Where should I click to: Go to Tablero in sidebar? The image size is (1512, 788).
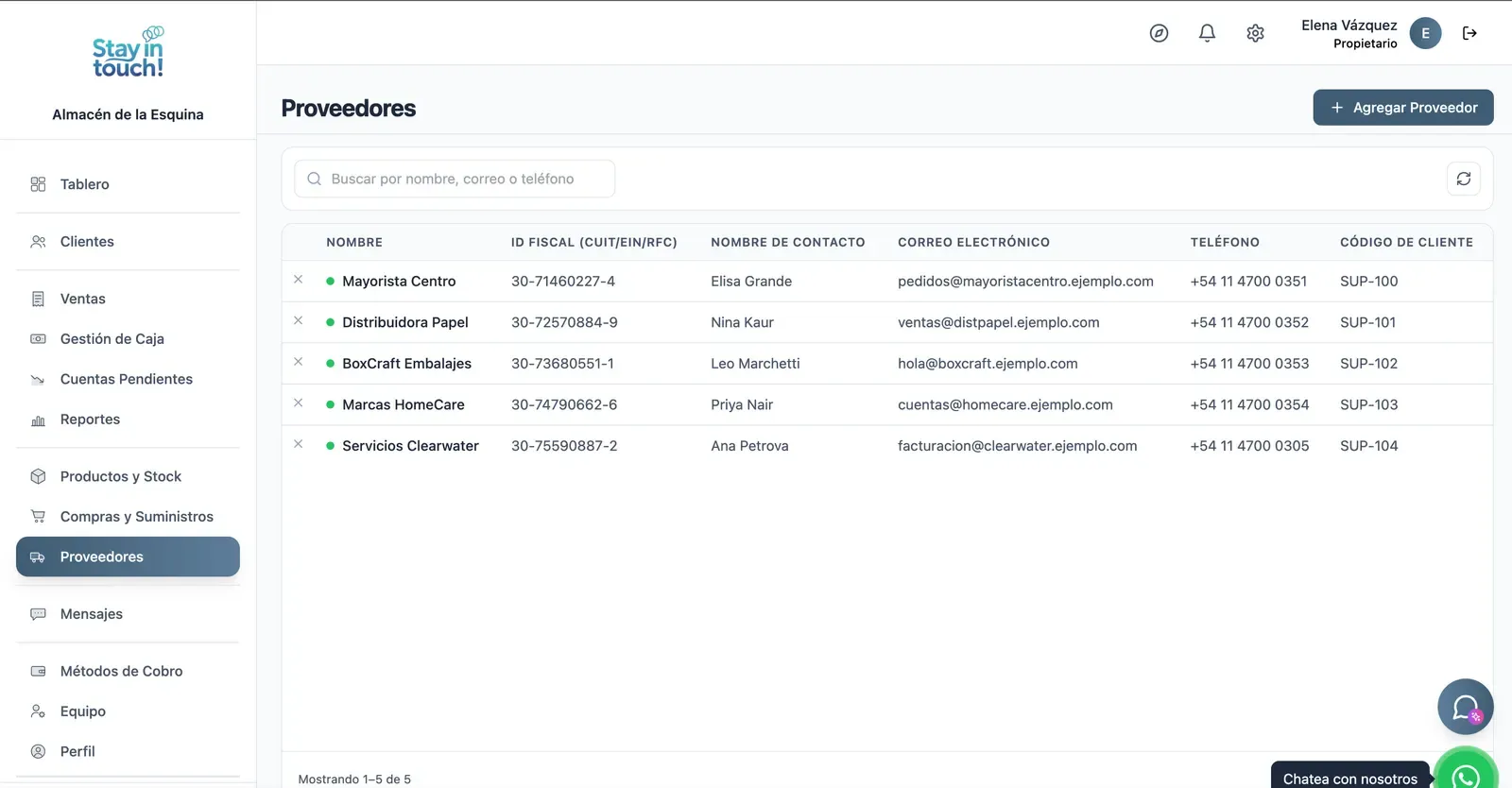(x=128, y=184)
